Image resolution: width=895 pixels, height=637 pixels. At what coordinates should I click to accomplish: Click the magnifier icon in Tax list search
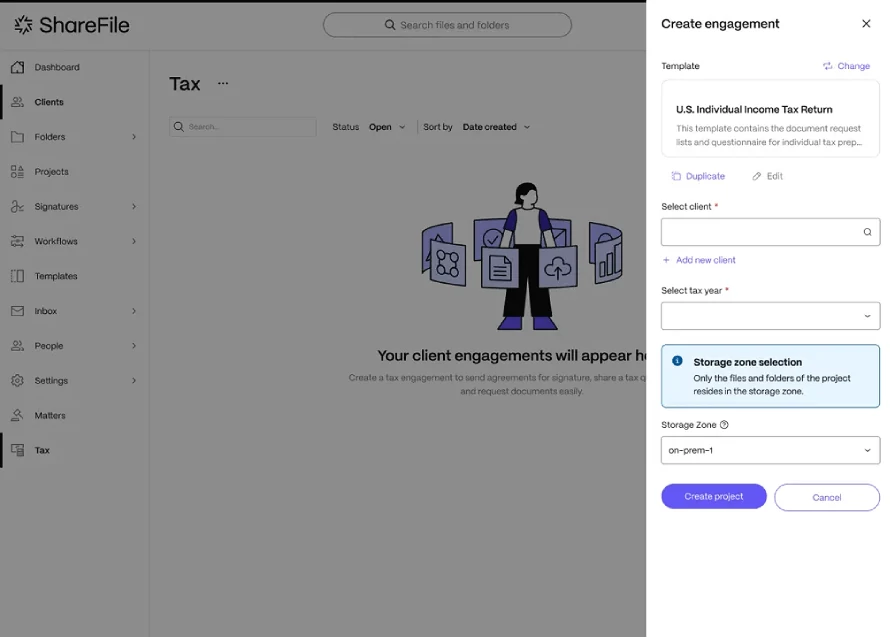coord(179,127)
